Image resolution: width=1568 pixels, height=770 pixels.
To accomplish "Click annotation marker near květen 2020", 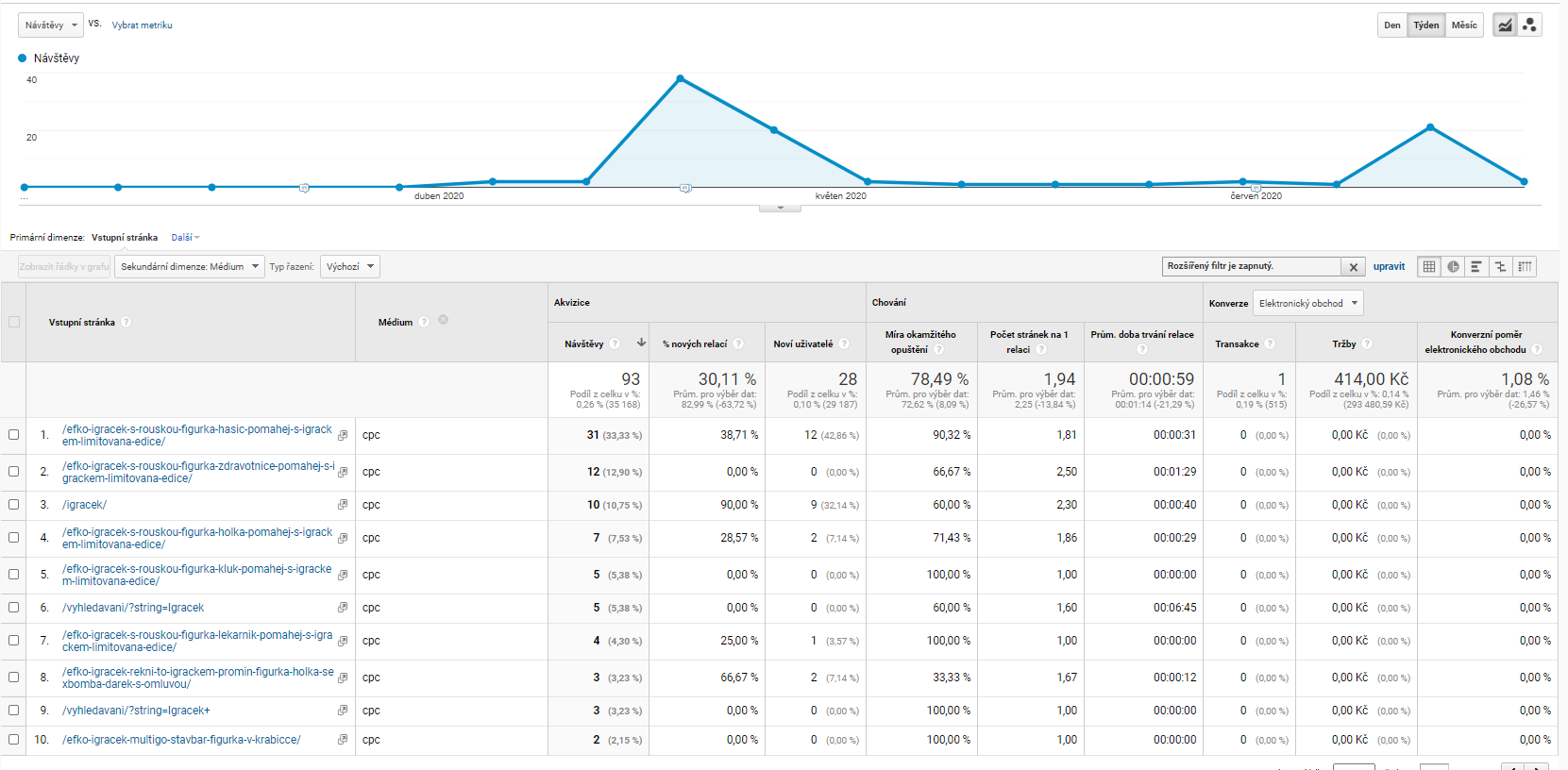I will [x=685, y=188].
